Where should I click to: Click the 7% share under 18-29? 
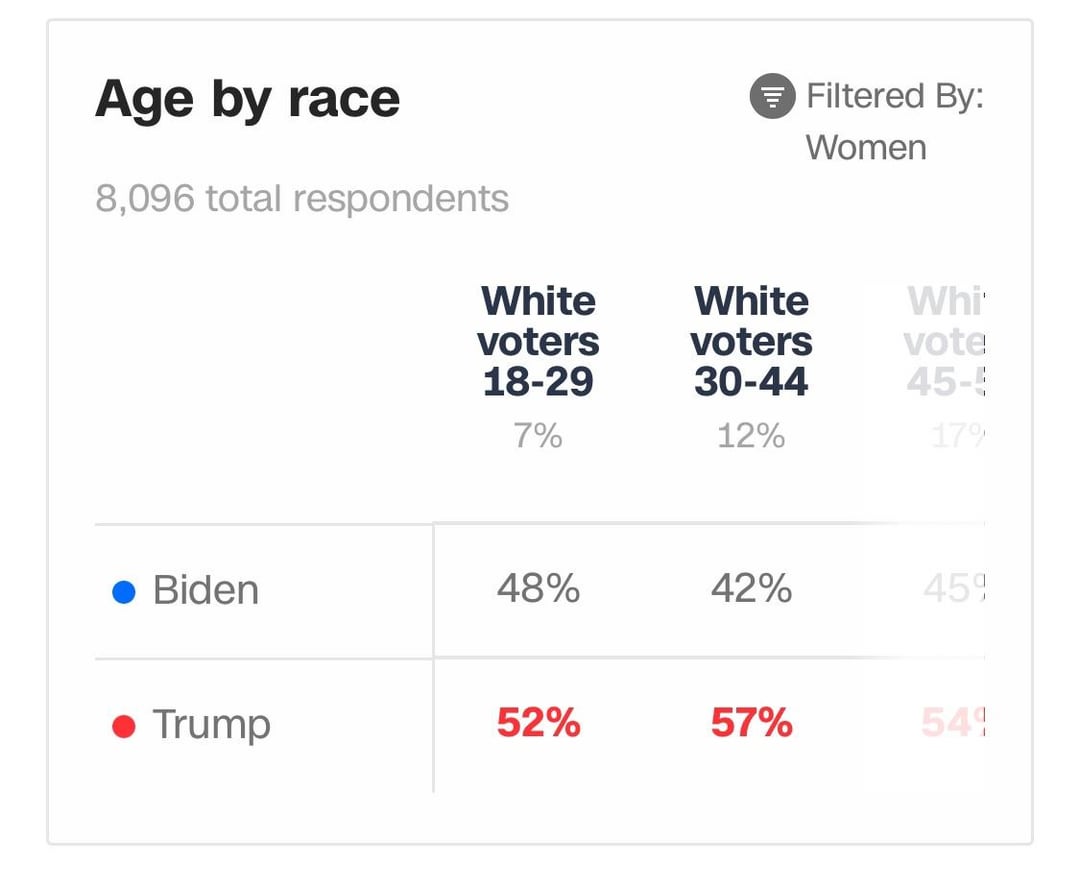tap(538, 435)
